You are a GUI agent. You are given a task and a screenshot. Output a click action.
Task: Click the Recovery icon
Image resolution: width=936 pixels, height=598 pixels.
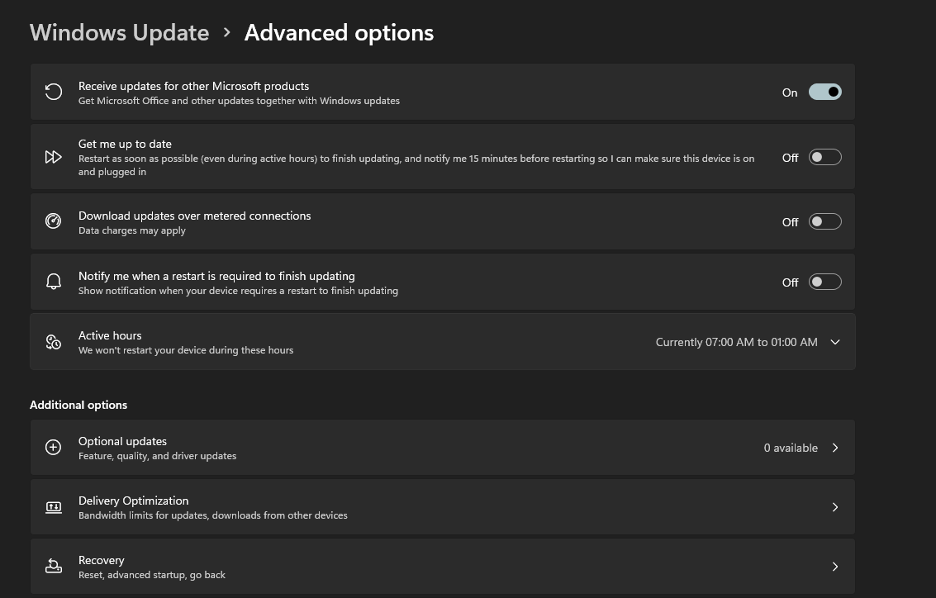click(x=53, y=566)
